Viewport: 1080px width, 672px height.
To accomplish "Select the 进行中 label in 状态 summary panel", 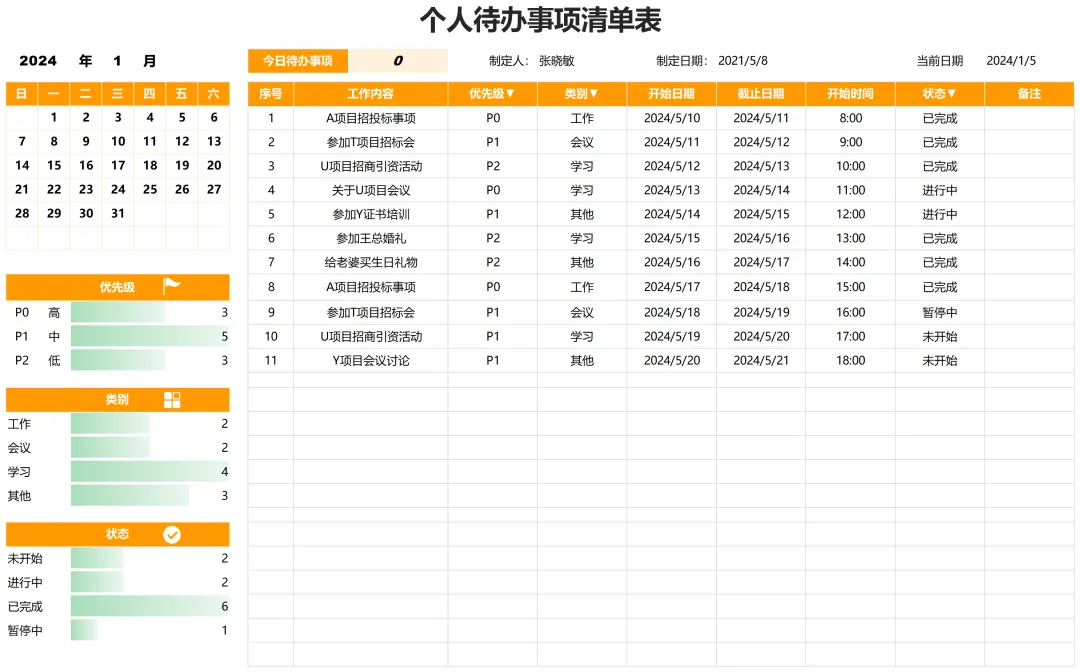I will 25,582.
